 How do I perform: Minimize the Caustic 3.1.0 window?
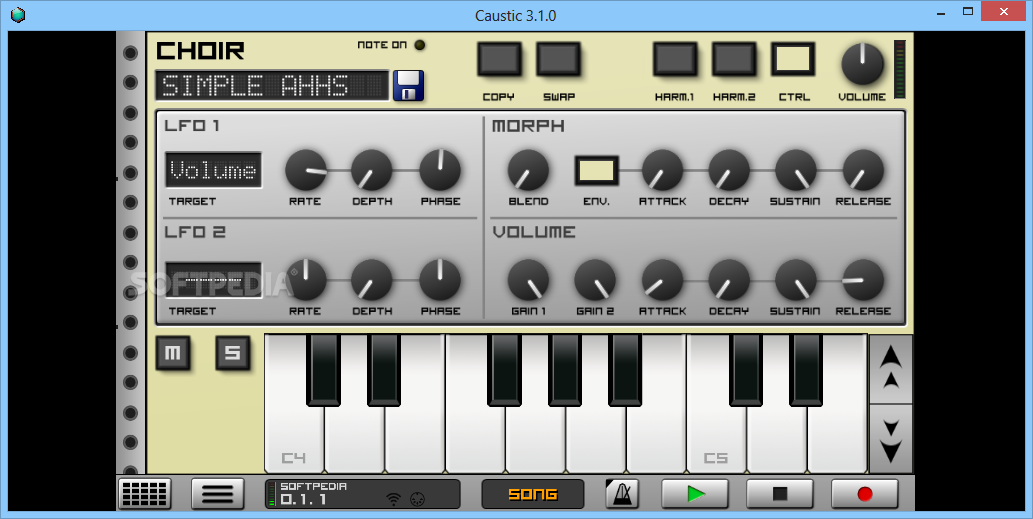click(939, 11)
